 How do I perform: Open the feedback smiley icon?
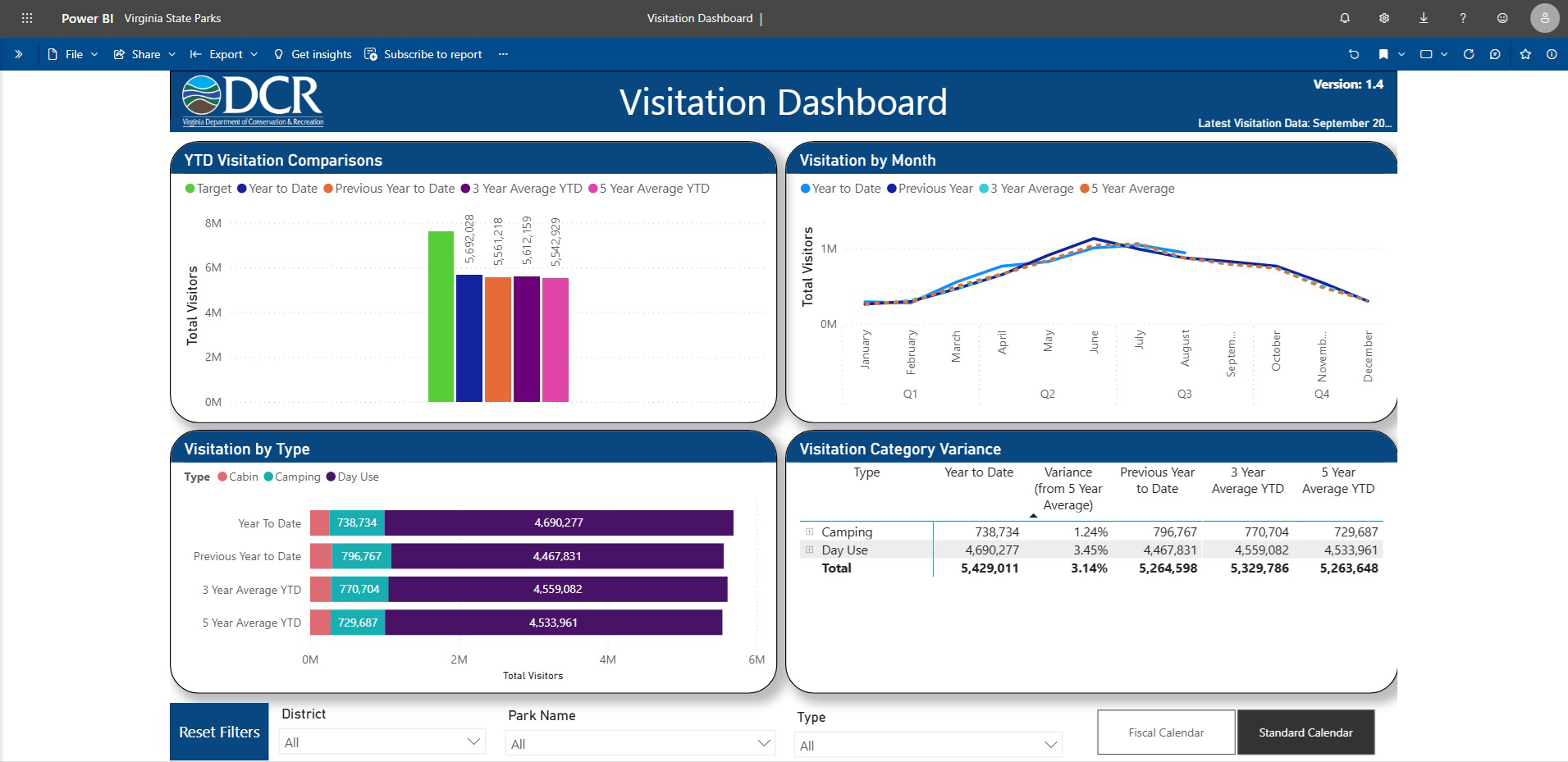click(1502, 18)
